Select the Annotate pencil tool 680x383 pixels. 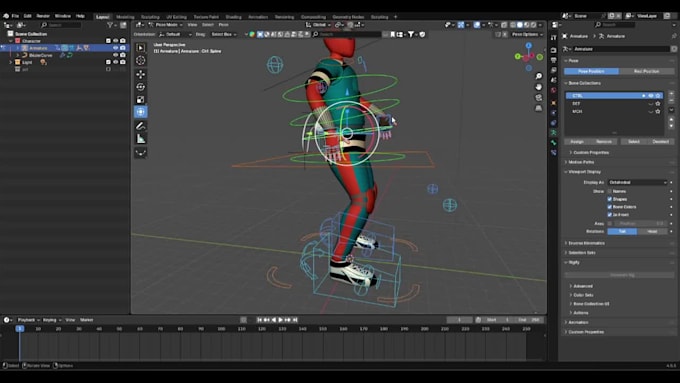pyautogui.click(x=141, y=126)
